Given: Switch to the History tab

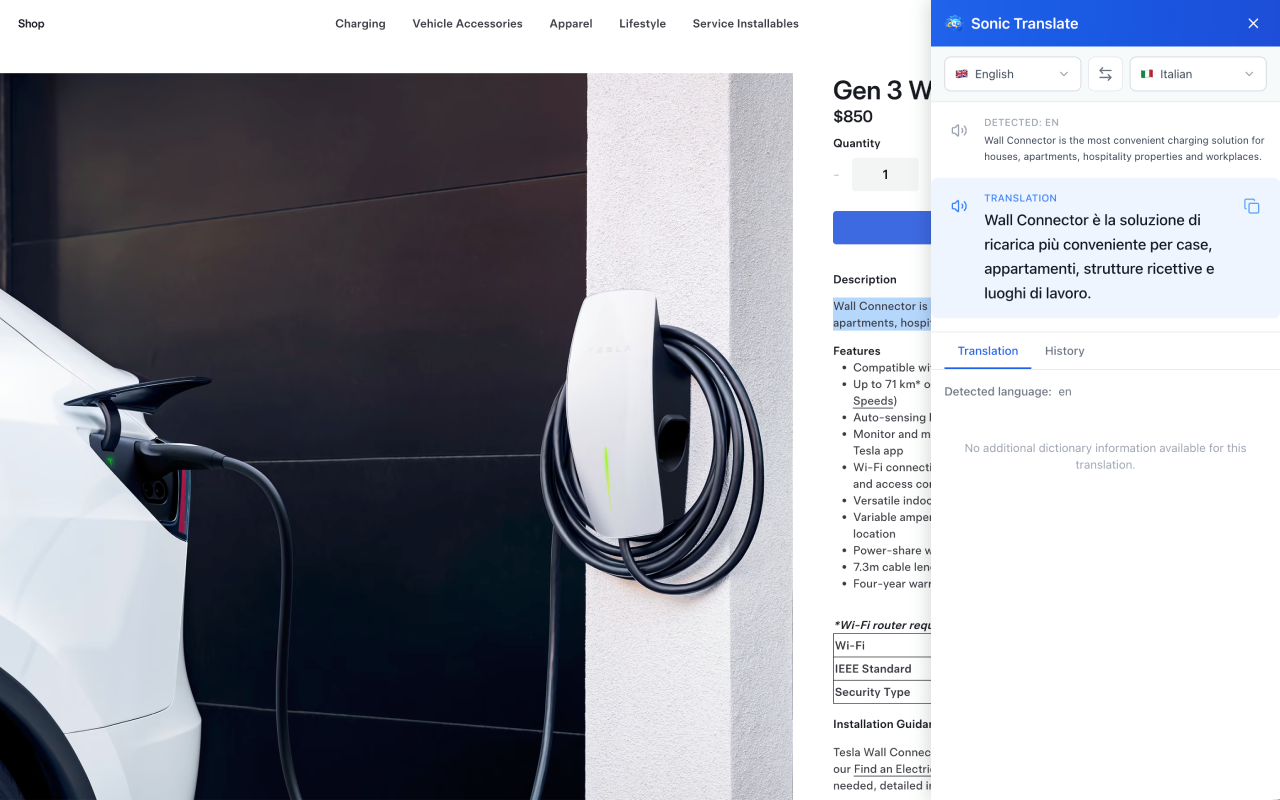Looking at the screenshot, I should pyautogui.click(x=1064, y=351).
